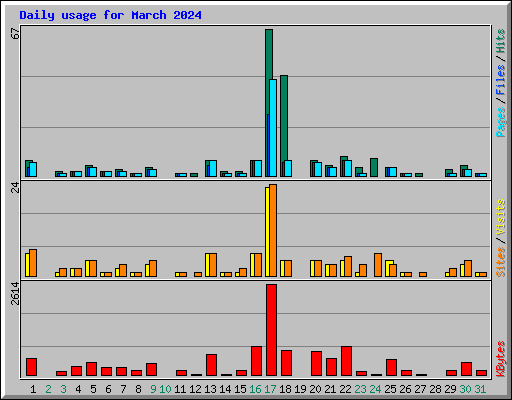Viewport: 512px width, 400px height.
Task: Select the cyan Pages bar for day 17
Action: point(273,128)
